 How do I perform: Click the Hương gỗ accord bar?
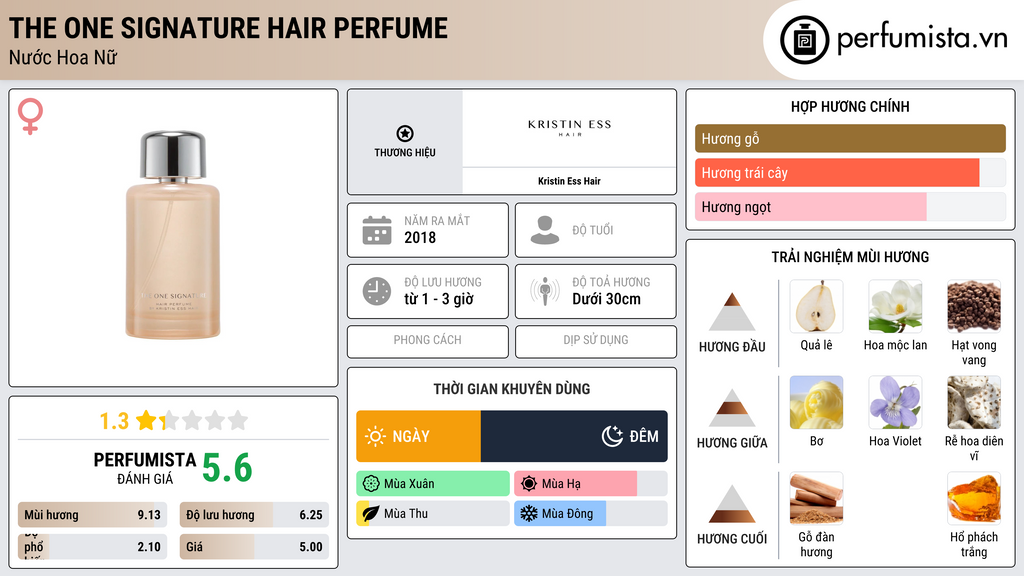(x=849, y=138)
